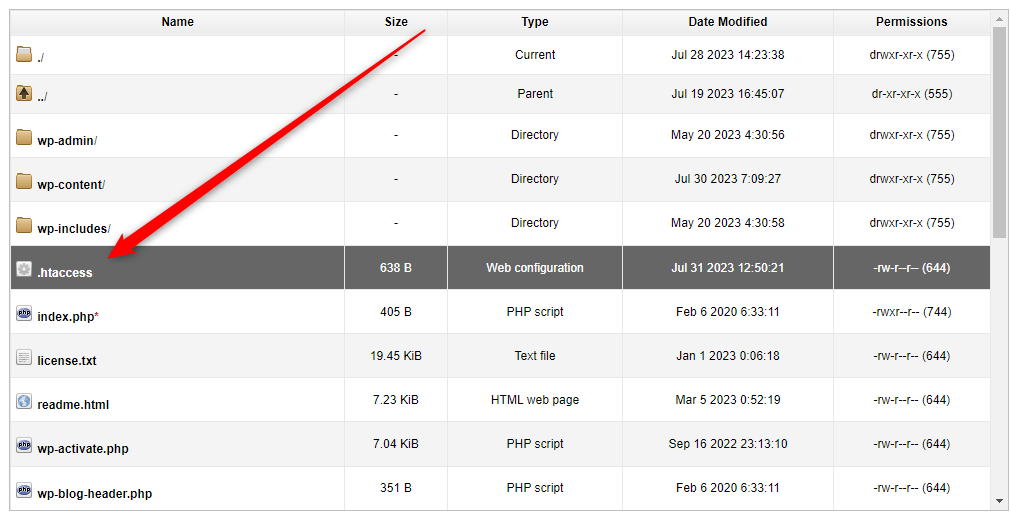Viewport: 1010px width, 519px height.
Task: Click the Jul 30 2023 7:09:27 date
Action: coord(727,178)
